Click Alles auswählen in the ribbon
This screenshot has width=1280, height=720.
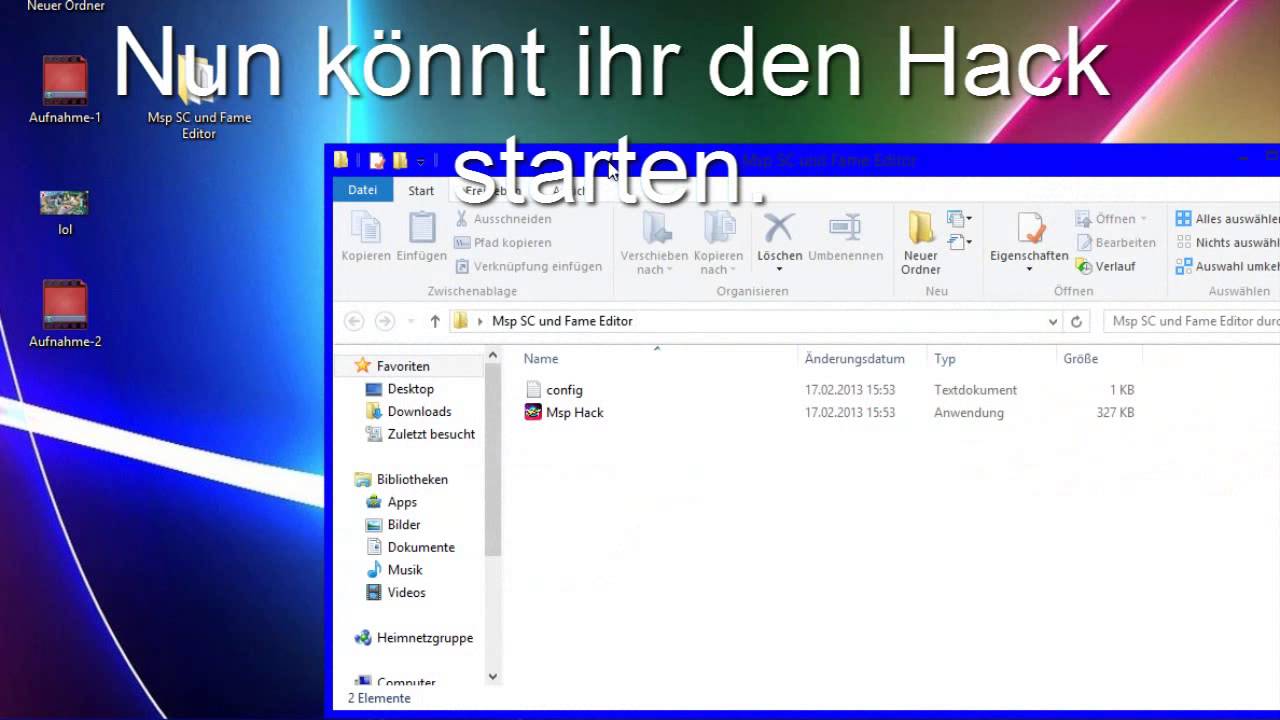[x=1227, y=219]
